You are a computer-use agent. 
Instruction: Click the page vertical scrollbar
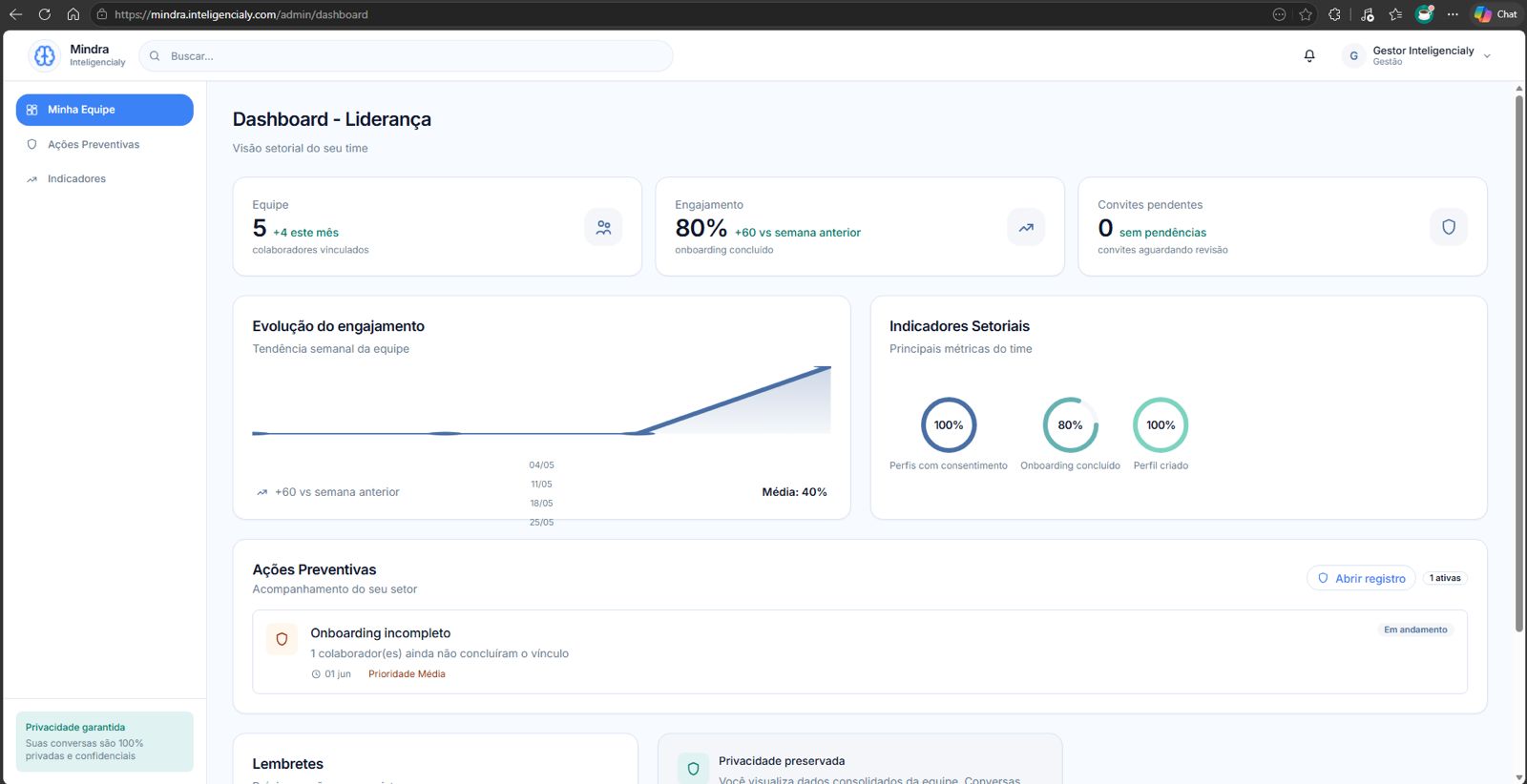click(1519, 362)
